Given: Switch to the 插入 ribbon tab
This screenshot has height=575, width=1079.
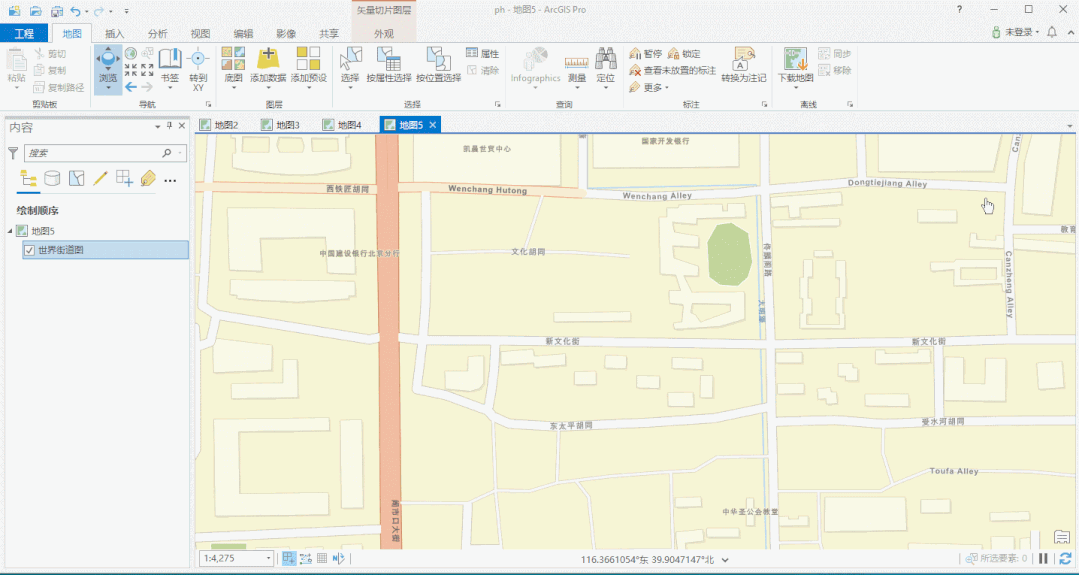Looking at the screenshot, I should 114,34.
